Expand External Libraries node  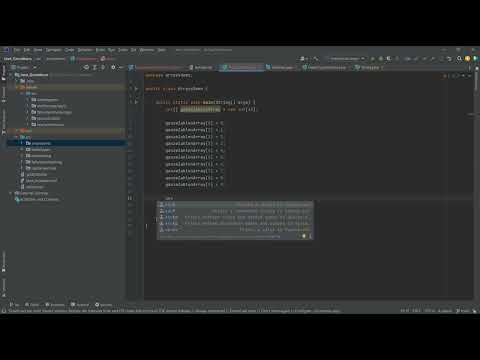pos(11,193)
